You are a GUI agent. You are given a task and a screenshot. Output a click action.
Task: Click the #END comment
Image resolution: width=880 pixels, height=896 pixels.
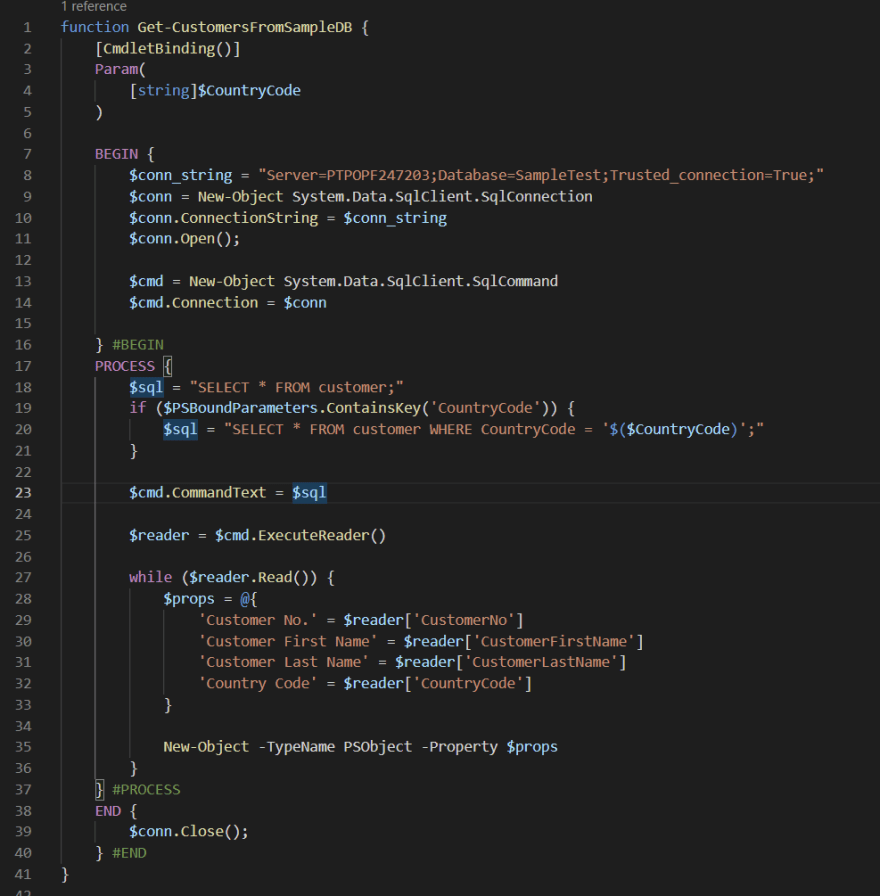(129, 853)
